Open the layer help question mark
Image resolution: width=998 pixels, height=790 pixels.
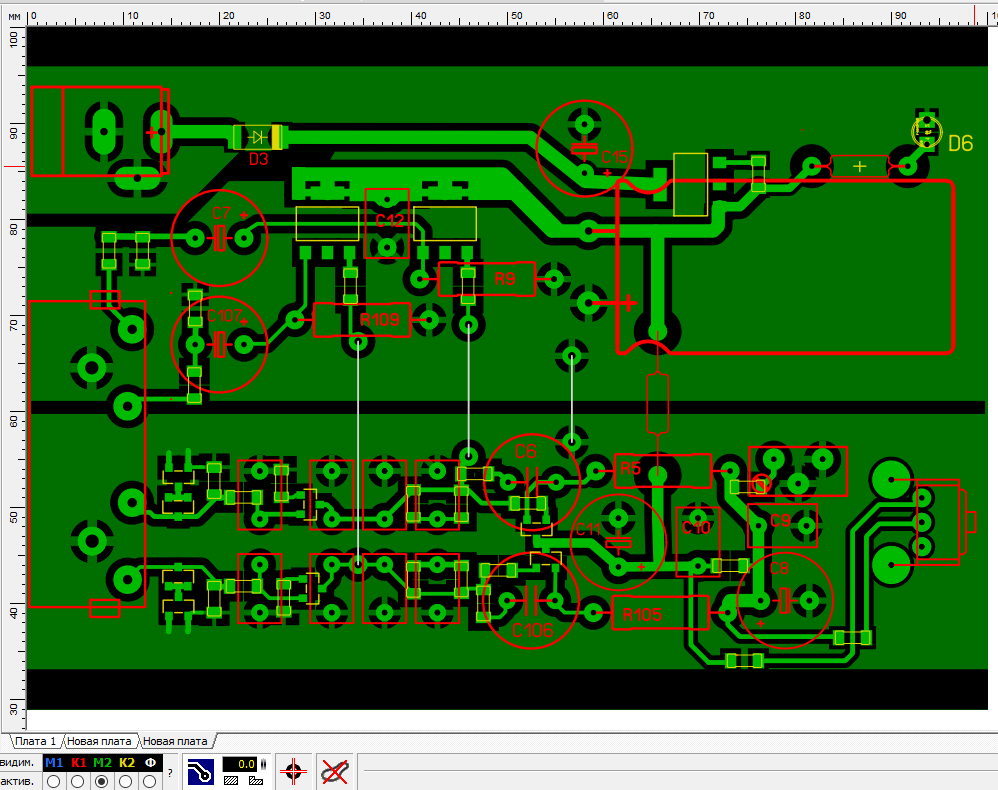coord(170,773)
